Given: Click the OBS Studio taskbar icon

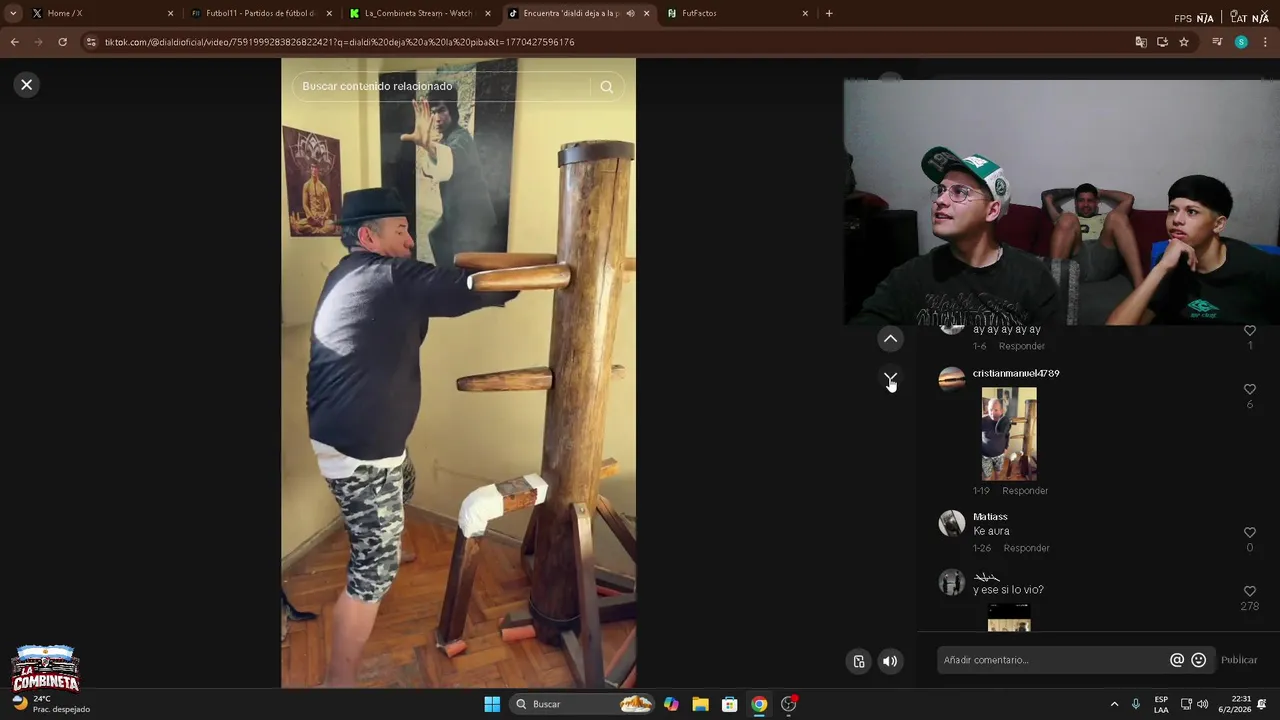Looking at the screenshot, I should pos(789,704).
